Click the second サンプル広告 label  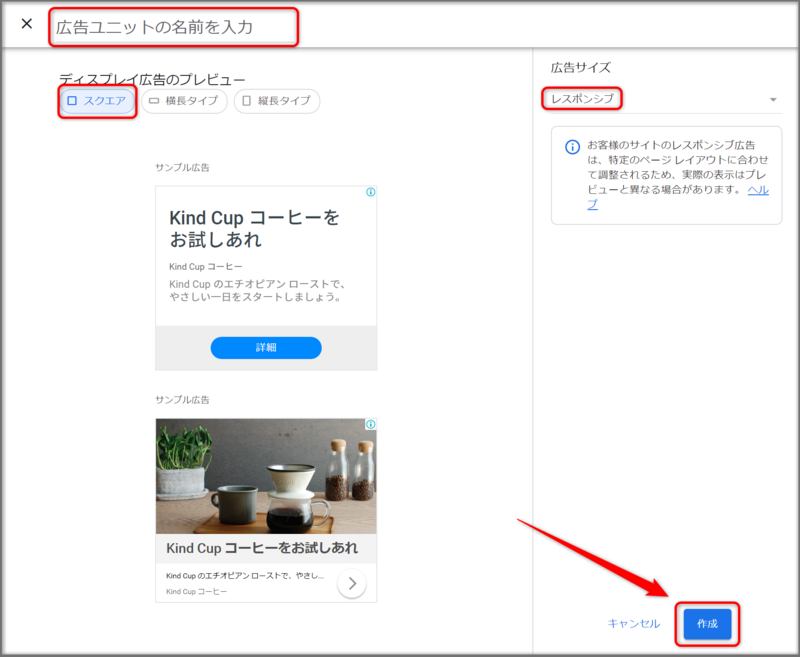[182, 400]
